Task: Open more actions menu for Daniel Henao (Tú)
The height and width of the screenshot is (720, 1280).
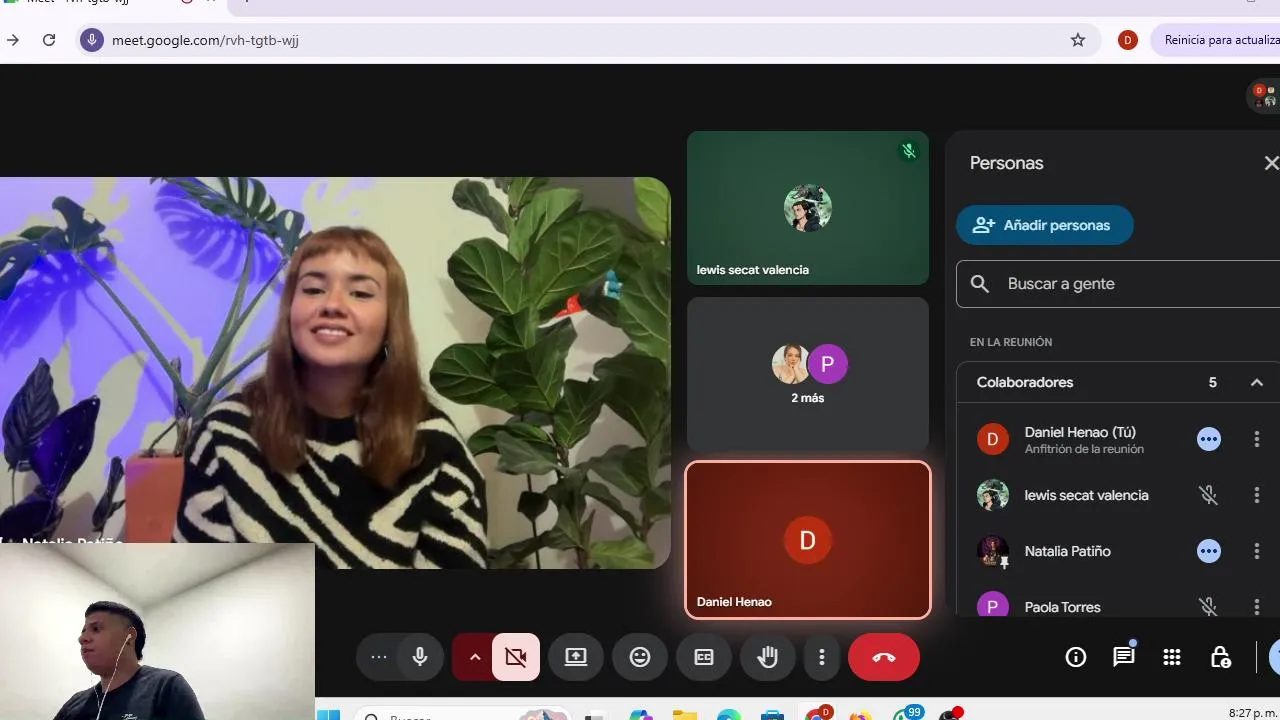Action: [1257, 439]
